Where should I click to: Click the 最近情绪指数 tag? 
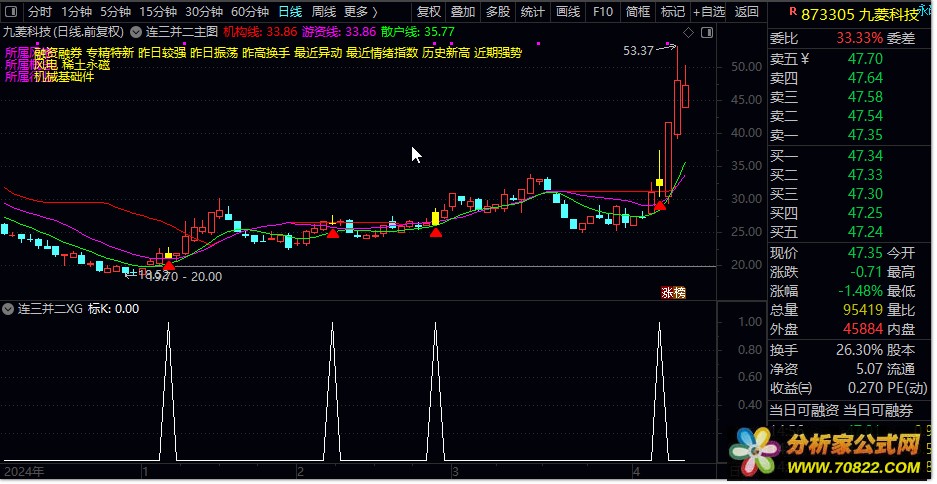pos(382,53)
